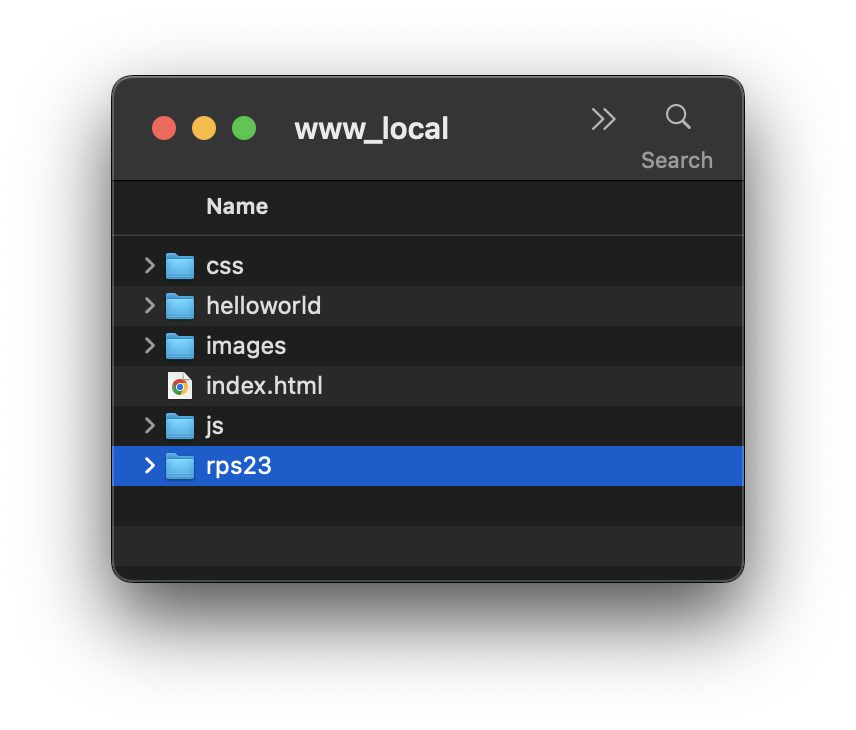
Task: Select the helloworld folder name
Action: coord(263,306)
